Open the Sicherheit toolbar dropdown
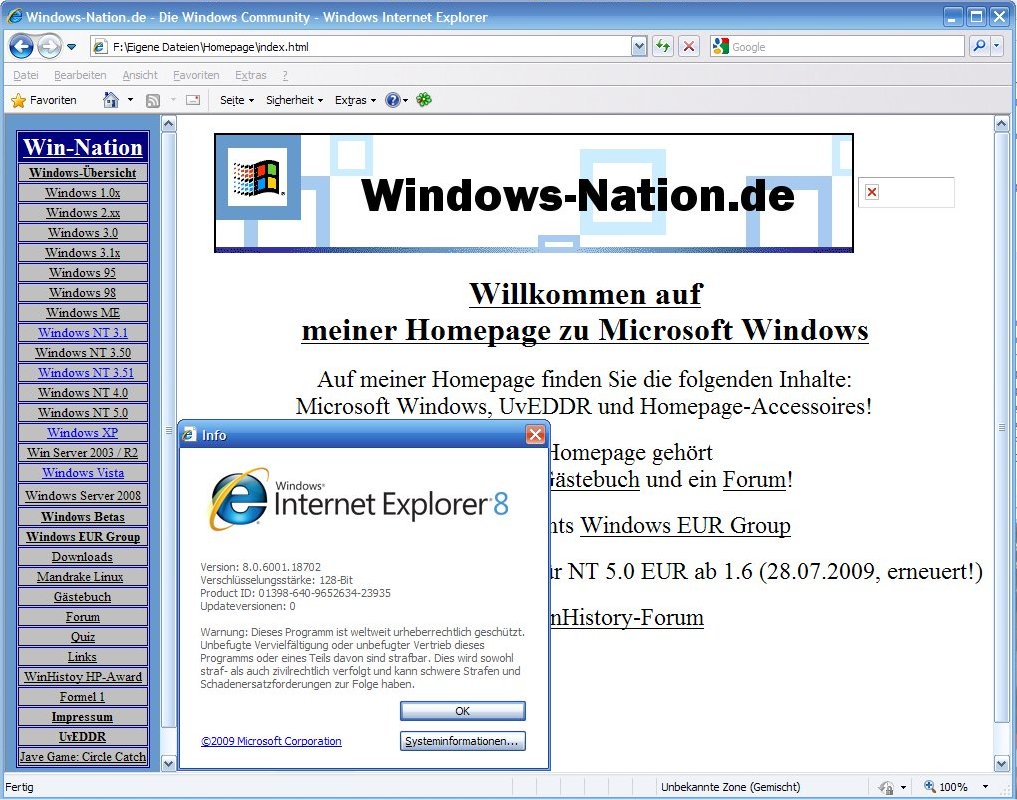The width and height of the screenshot is (1017, 800). coord(294,100)
